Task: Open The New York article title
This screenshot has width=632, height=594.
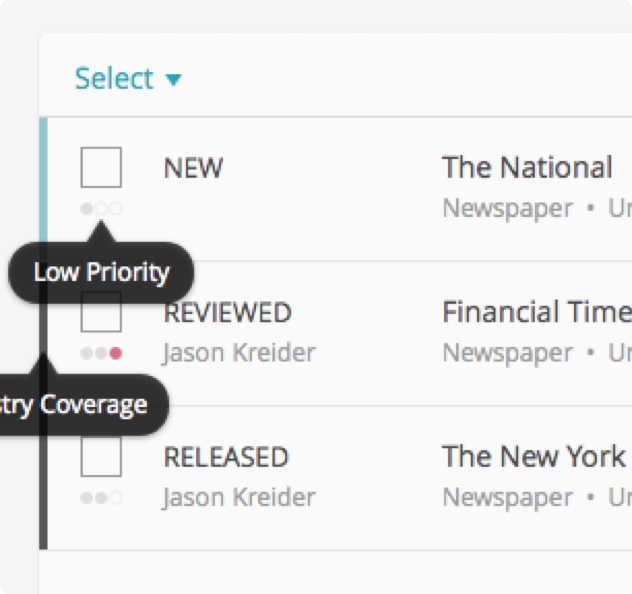Action: (534, 456)
